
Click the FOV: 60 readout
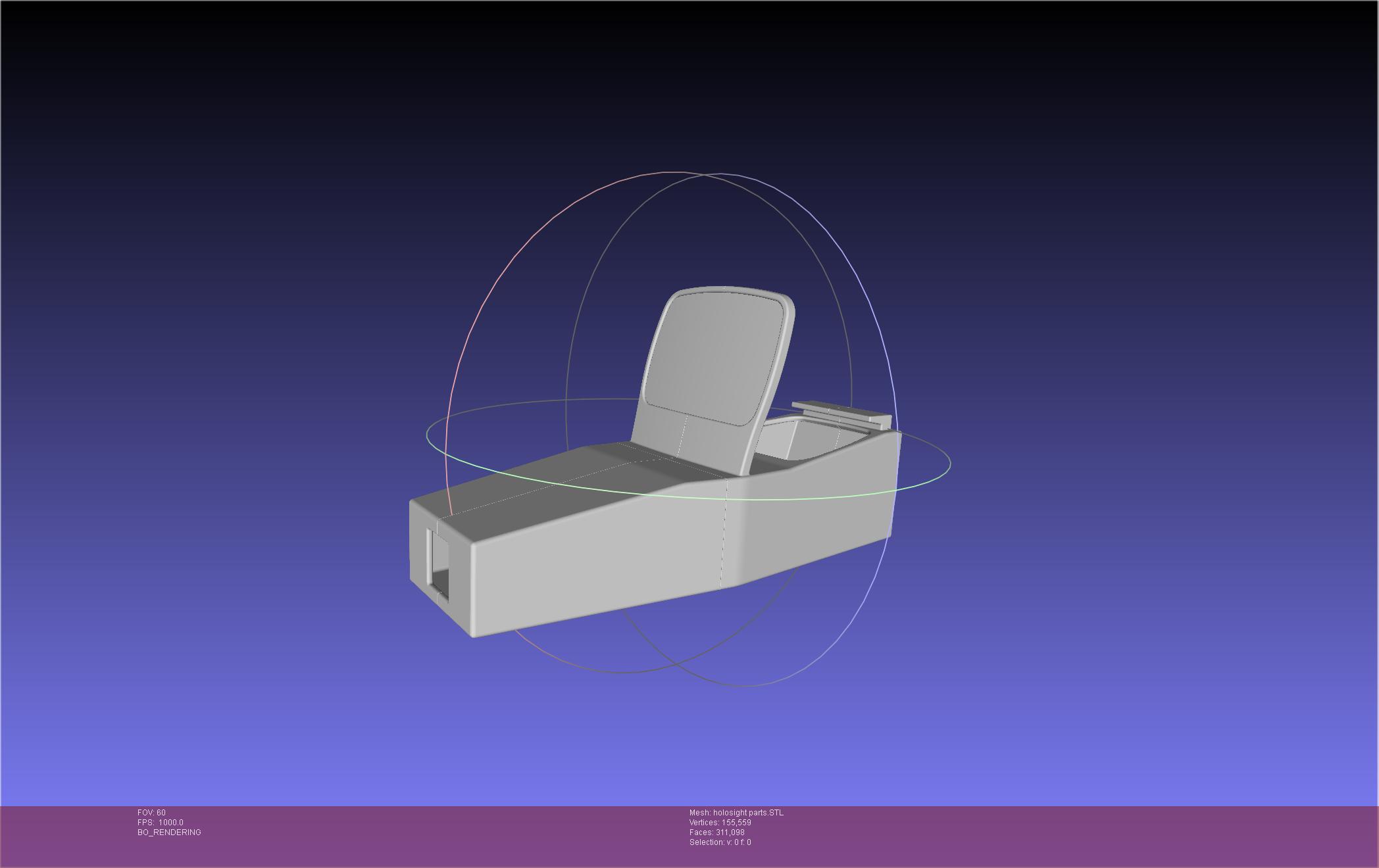[151, 813]
